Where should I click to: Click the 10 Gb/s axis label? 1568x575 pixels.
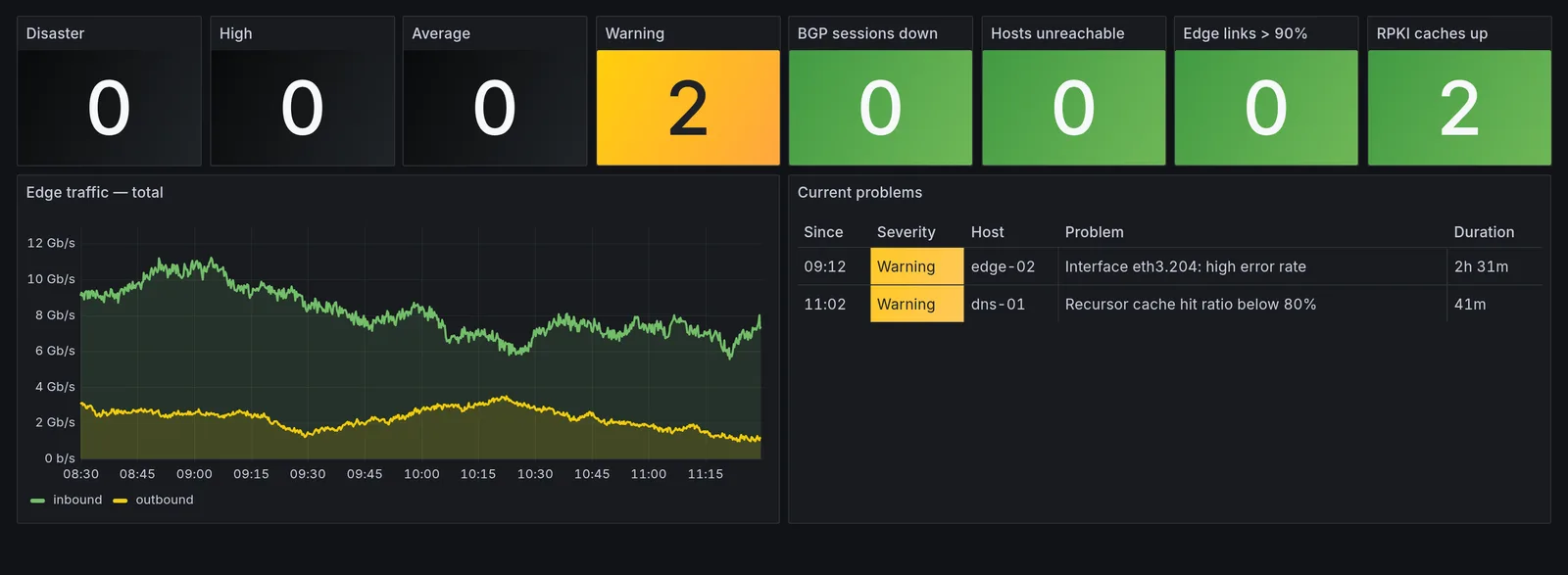pos(51,279)
